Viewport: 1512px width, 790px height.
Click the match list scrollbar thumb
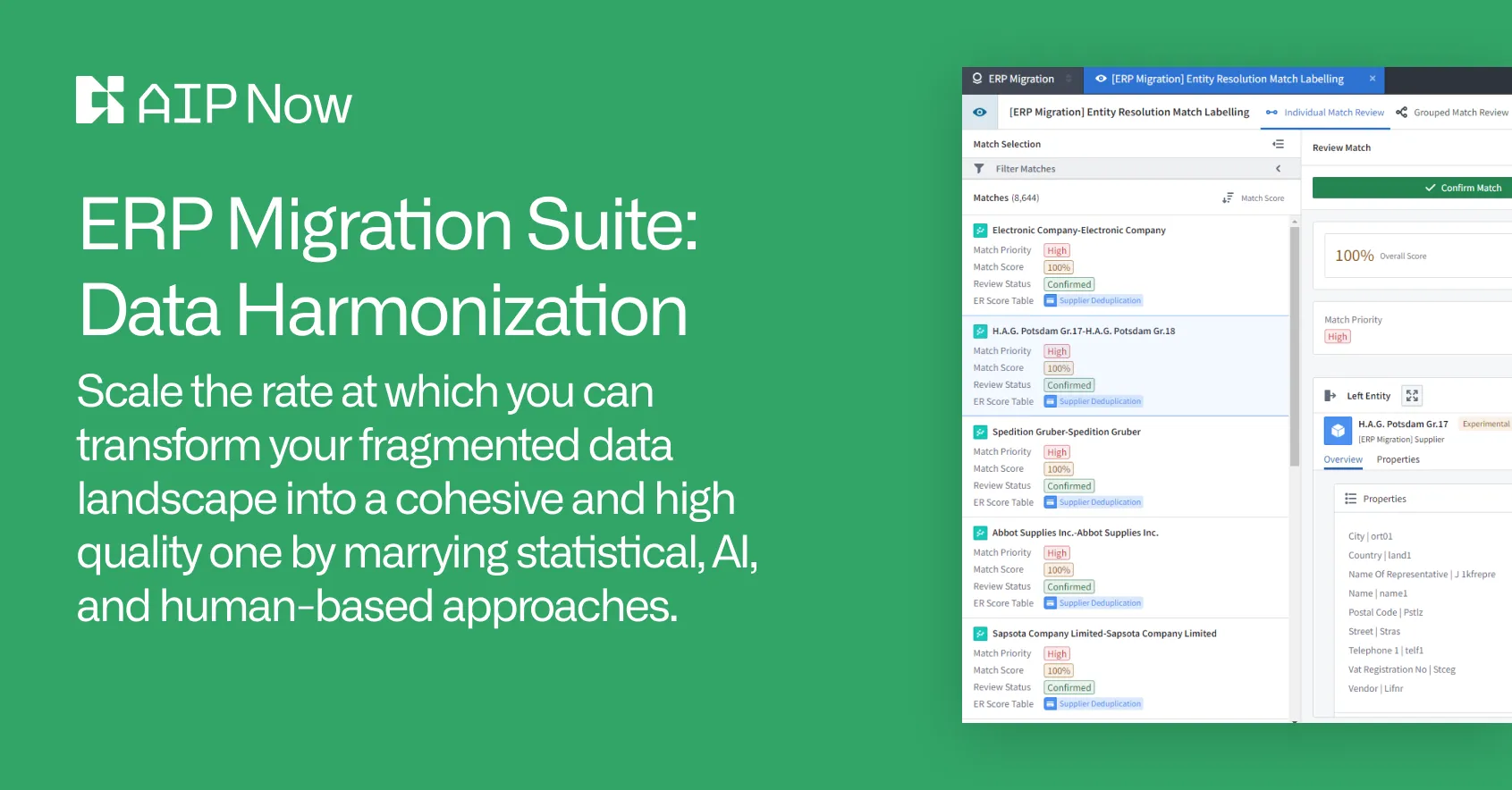click(1295, 347)
